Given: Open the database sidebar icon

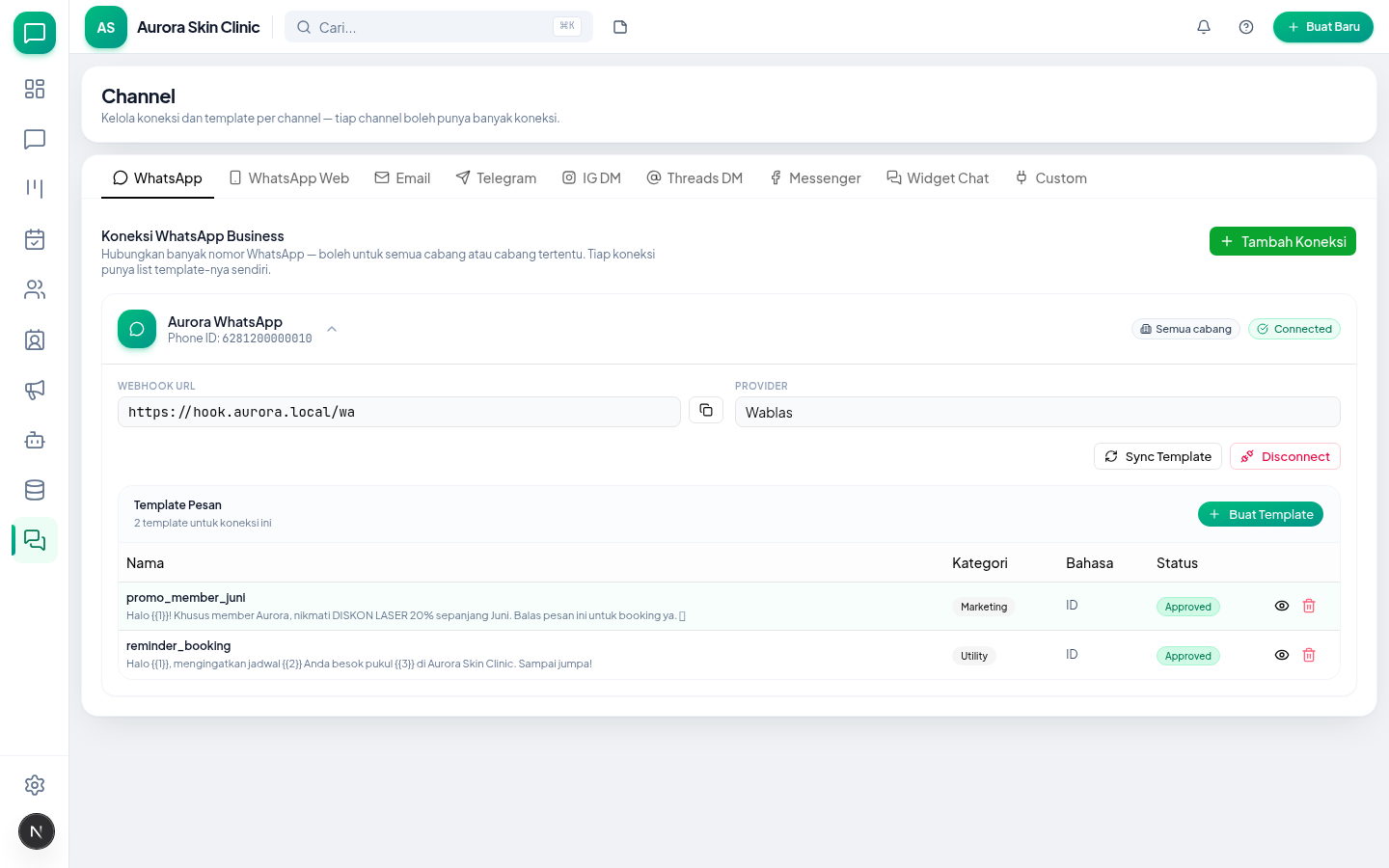Looking at the screenshot, I should (35, 490).
